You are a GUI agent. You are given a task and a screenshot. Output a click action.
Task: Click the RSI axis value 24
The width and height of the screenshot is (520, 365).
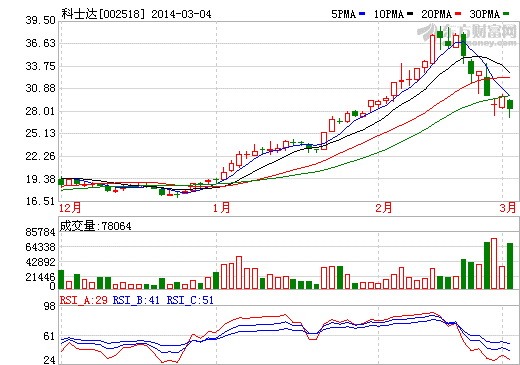pos(50,360)
